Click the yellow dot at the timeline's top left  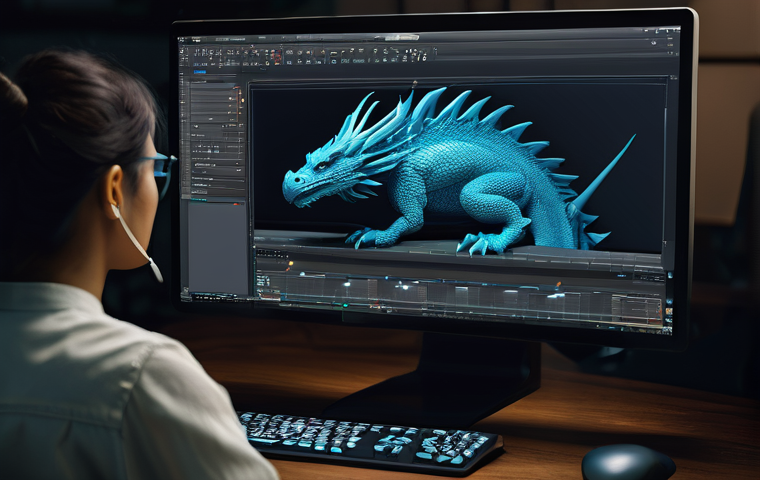pos(291,263)
